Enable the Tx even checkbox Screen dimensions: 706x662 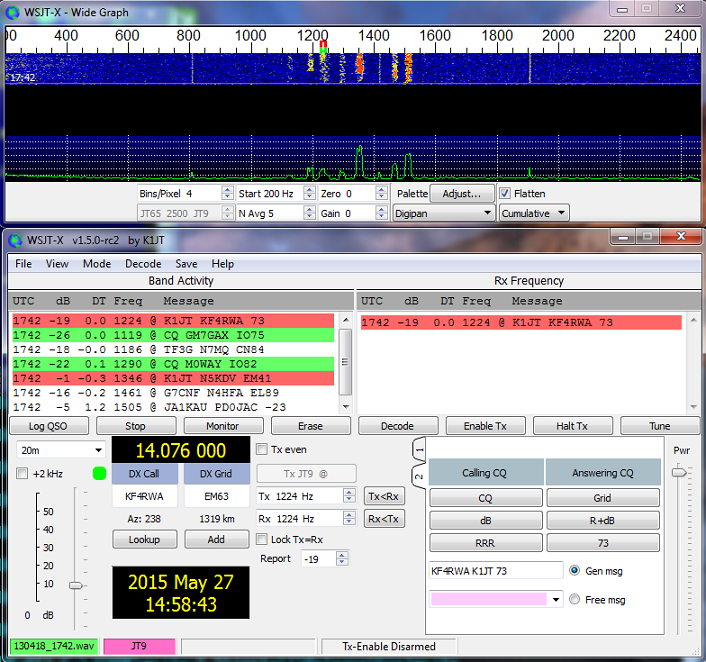(x=262, y=449)
